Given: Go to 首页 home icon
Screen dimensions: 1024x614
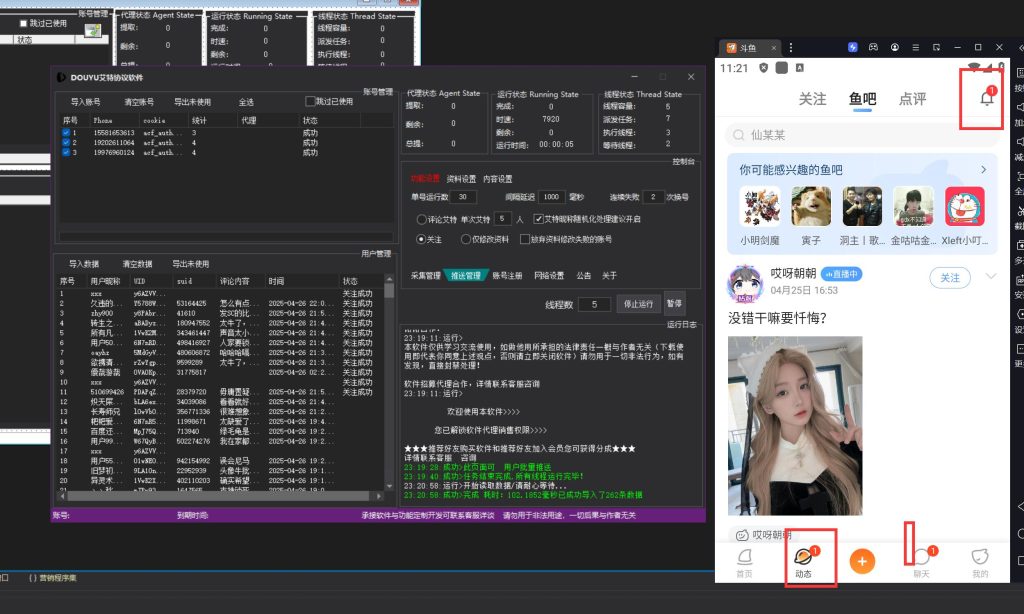Looking at the screenshot, I should 744,561.
